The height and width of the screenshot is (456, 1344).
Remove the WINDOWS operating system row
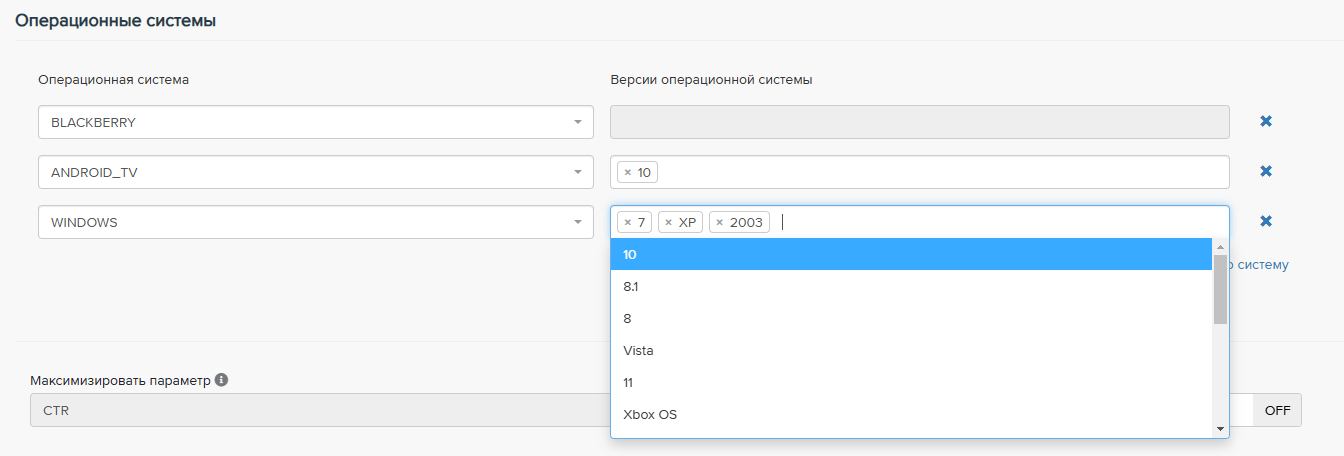pyautogui.click(x=1265, y=221)
